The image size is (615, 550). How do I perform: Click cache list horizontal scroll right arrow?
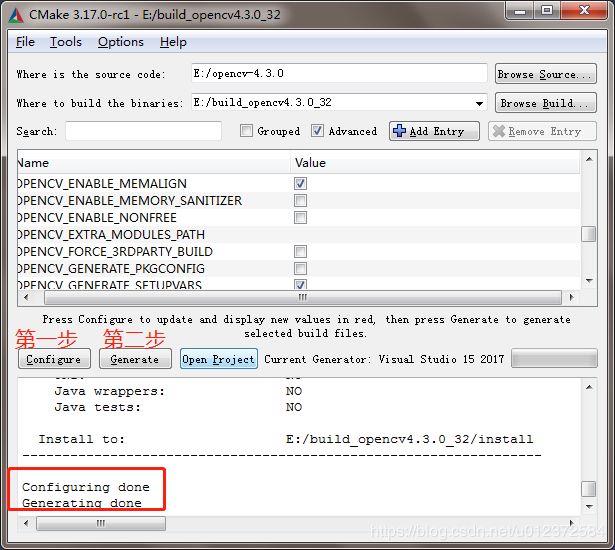pyautogui.click(x=571, y=297)
